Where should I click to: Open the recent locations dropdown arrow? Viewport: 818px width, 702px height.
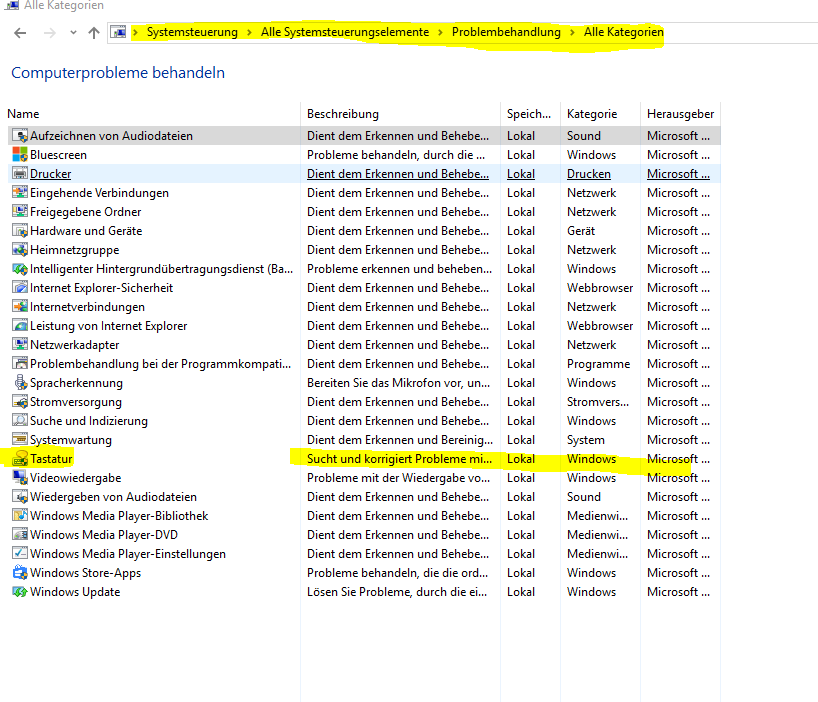[73, 33]
